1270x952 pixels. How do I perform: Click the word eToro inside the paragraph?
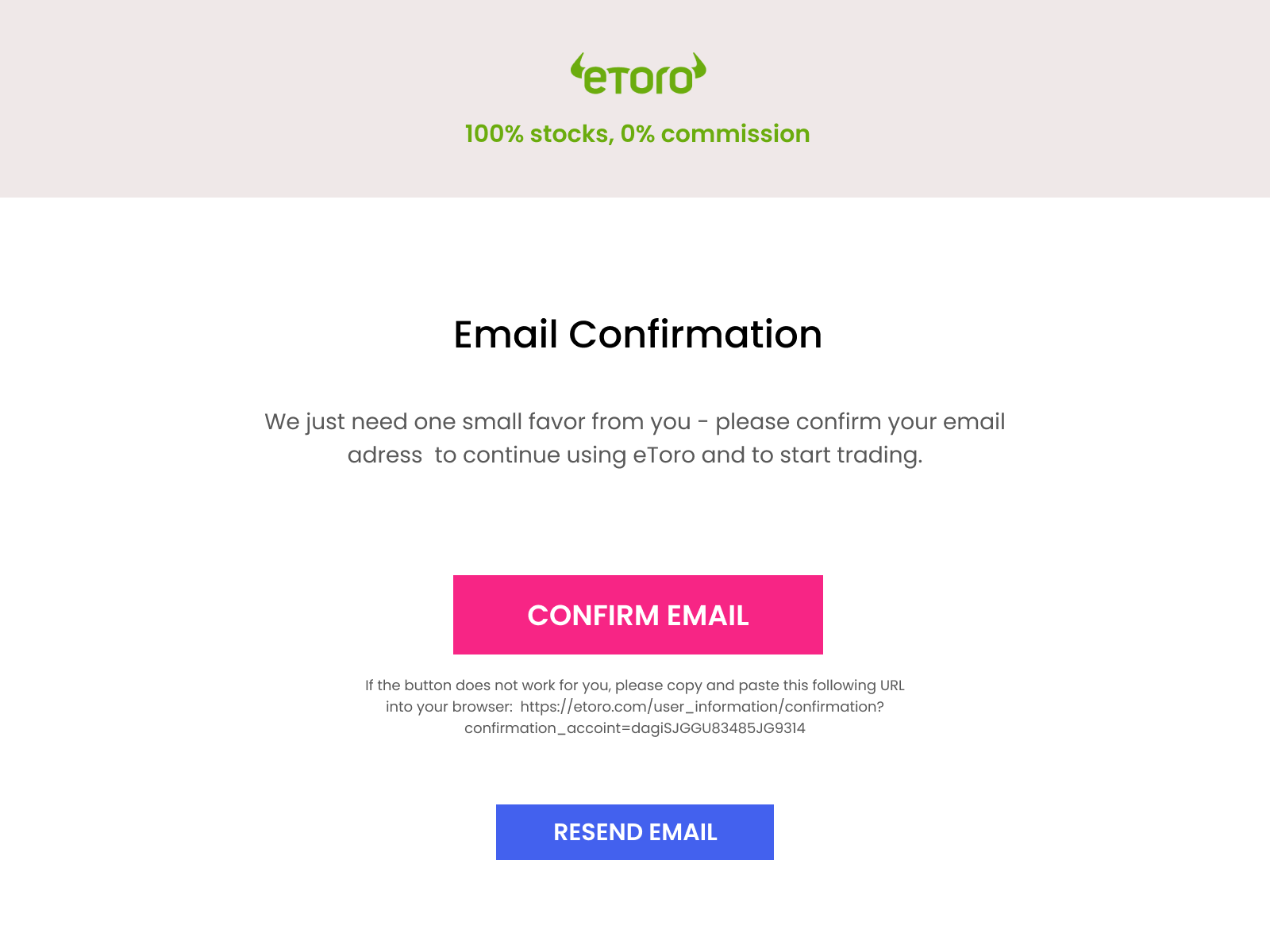[x=663, y=455]
